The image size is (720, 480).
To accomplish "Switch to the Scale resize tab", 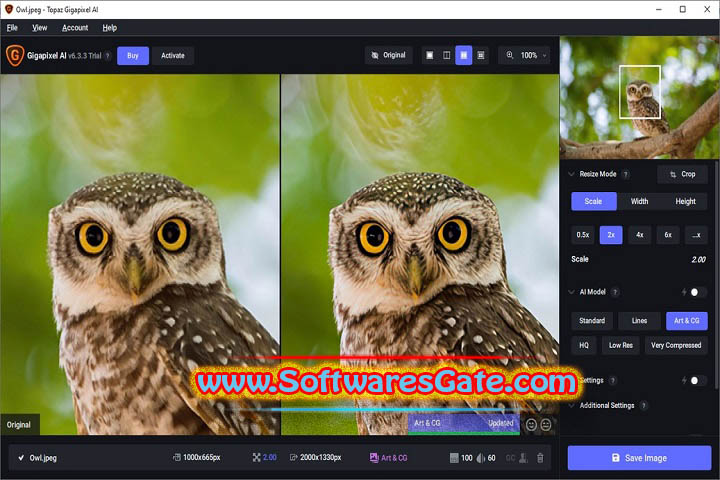I will (594, 201).
